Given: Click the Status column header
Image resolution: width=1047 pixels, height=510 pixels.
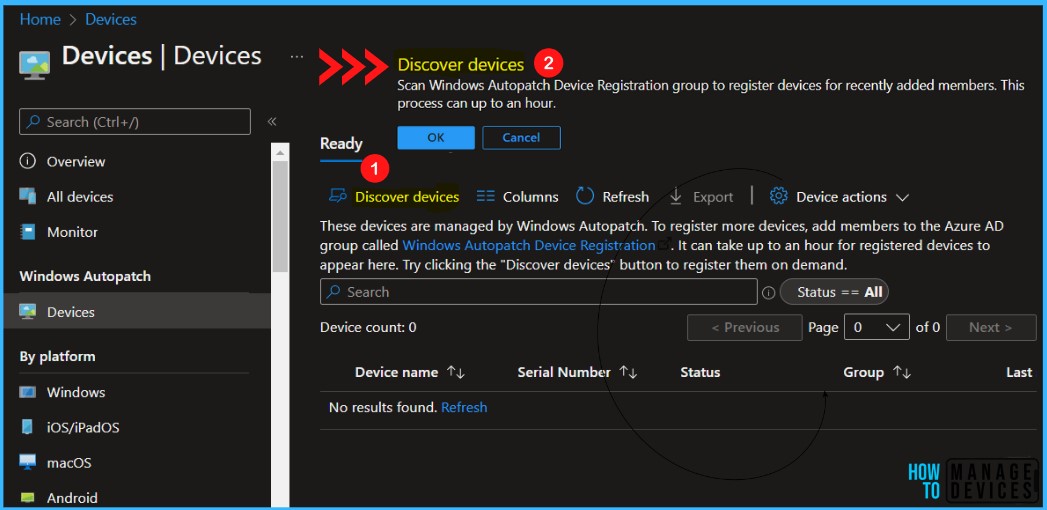Looking at the screenshot, I should (x=700, y=372).
